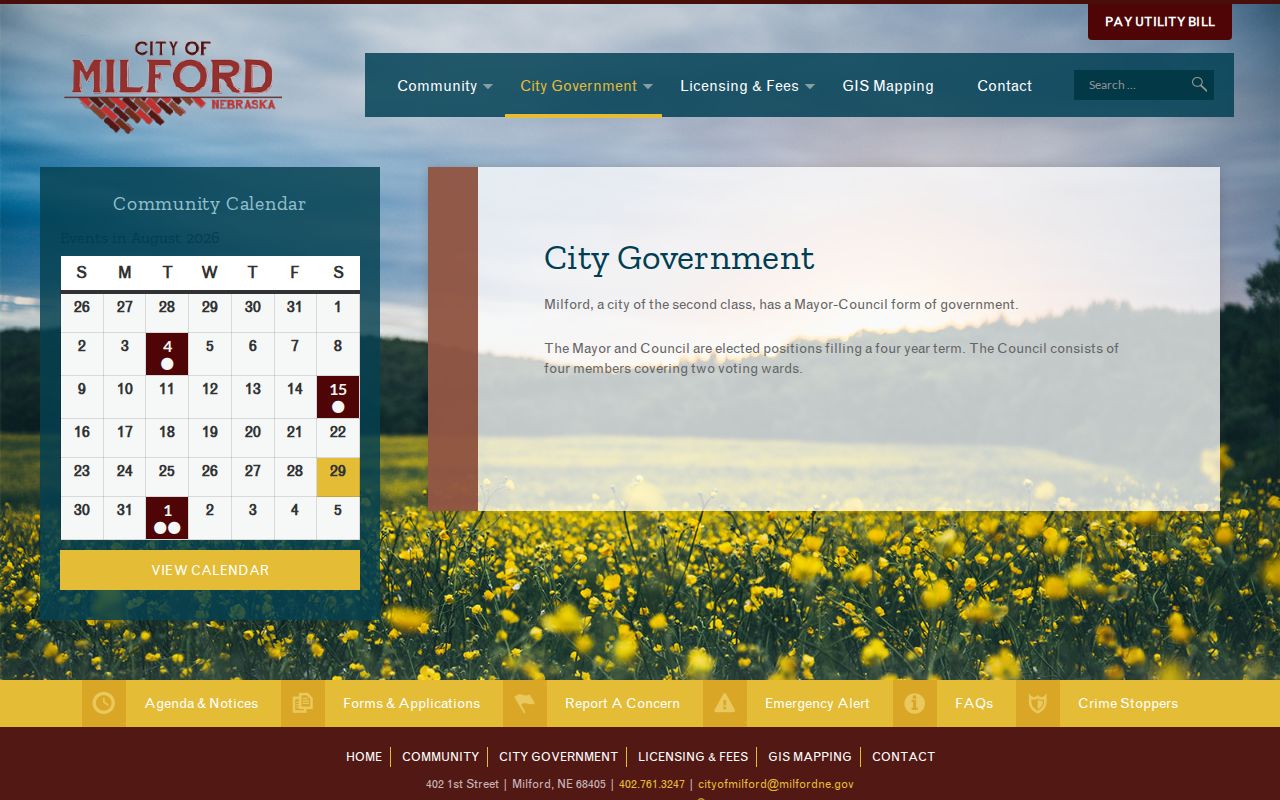Open Forms & Applications link
The image size is (1280, 800).
coord(411,703)
